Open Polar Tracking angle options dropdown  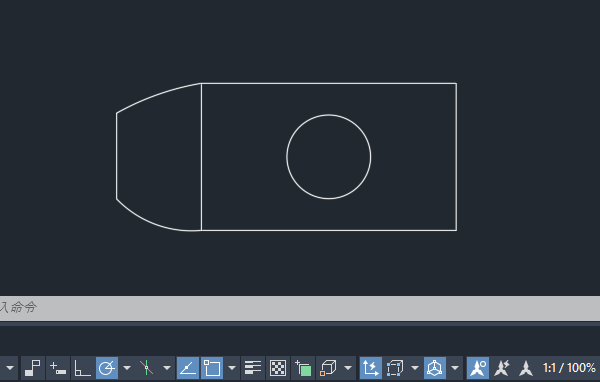(x=127, y=368)
